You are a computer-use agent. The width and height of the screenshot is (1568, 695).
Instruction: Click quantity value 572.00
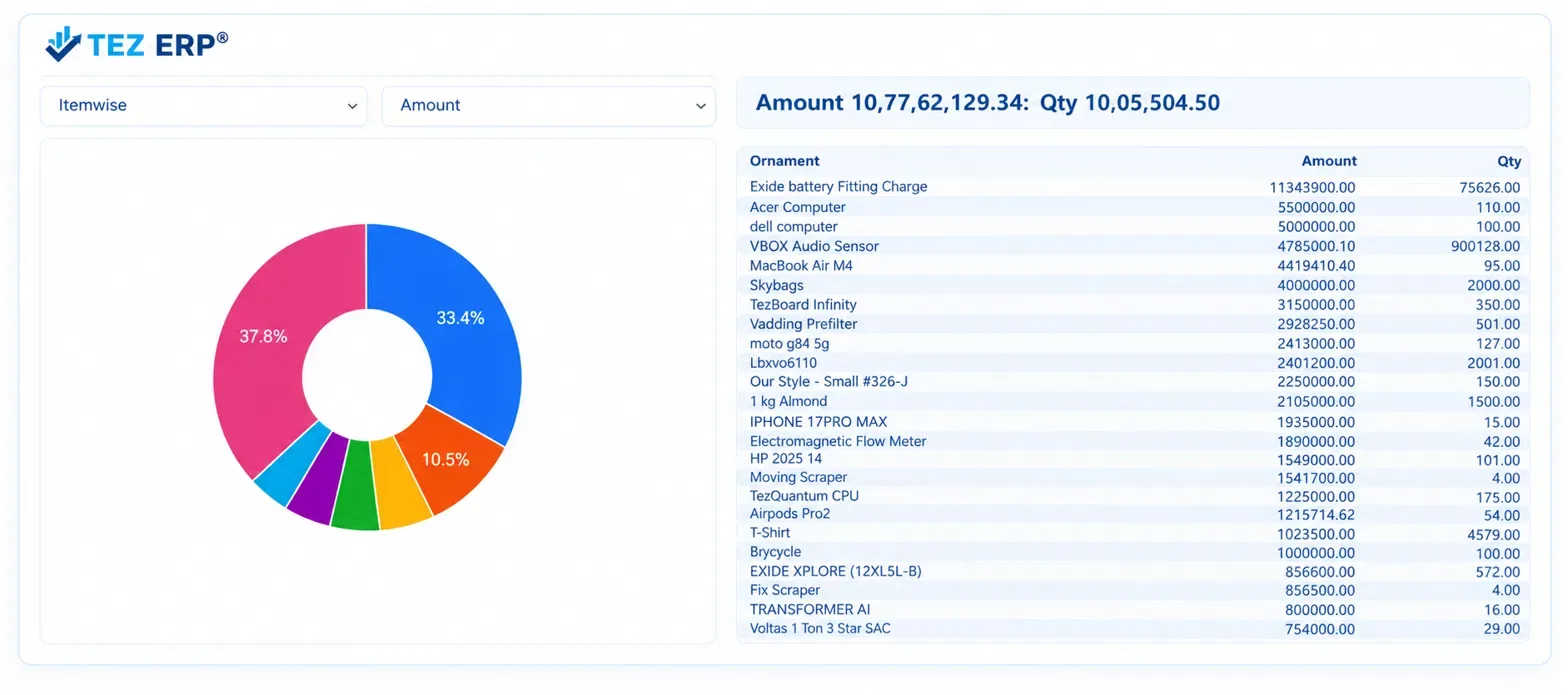(1497, 572)
